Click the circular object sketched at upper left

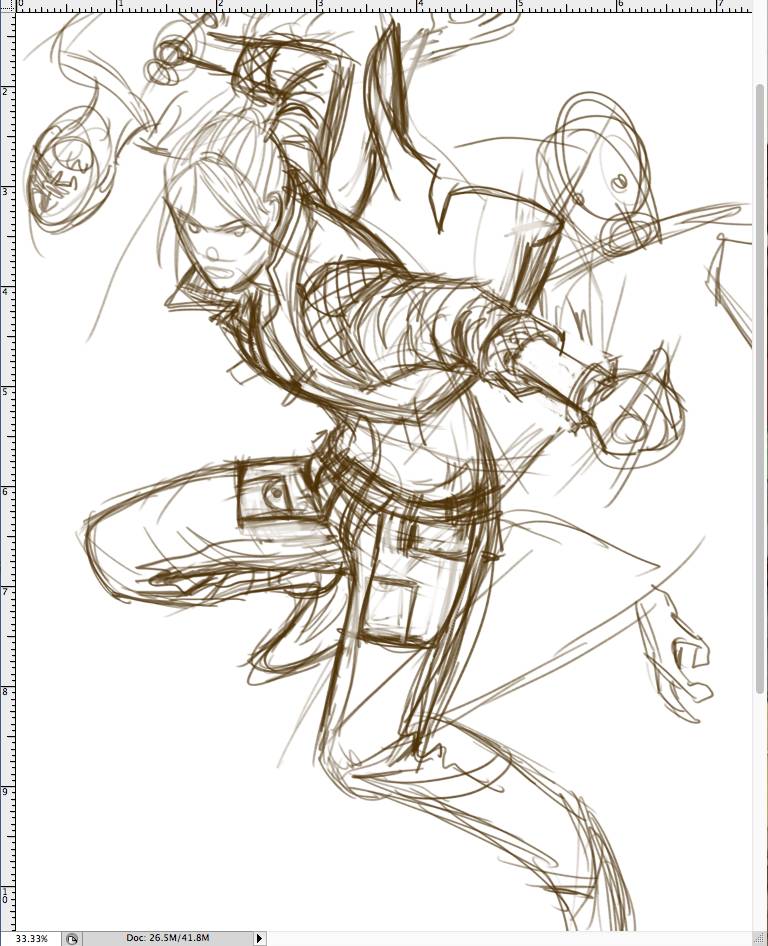[65, 165]
